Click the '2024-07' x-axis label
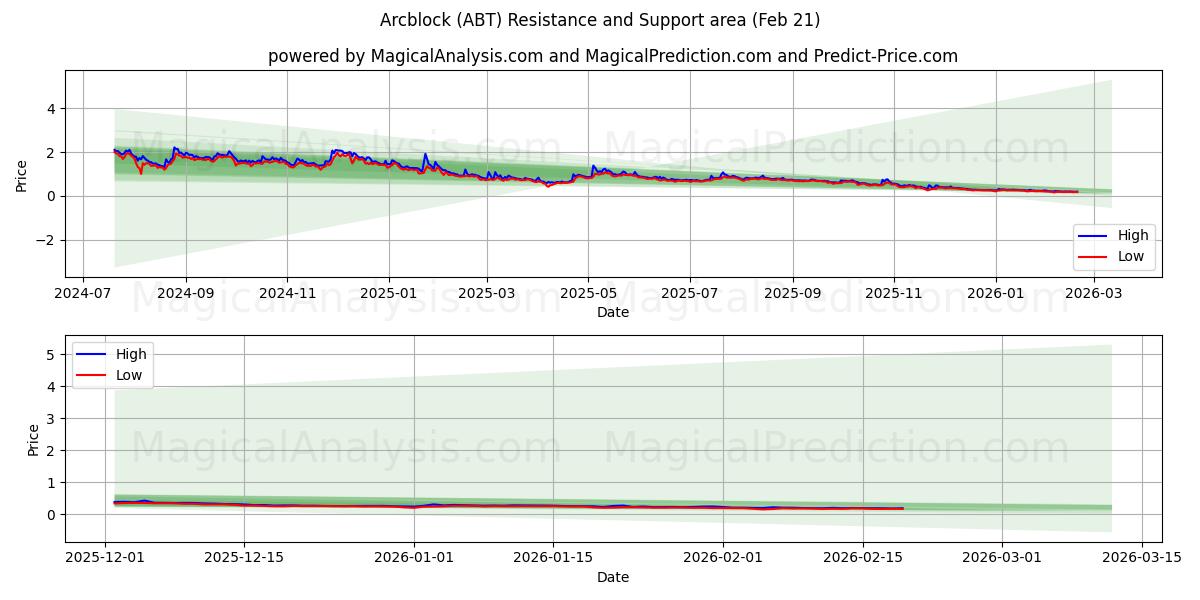Viewport: 1200px width, 600px height. click(x=82, y=294)
